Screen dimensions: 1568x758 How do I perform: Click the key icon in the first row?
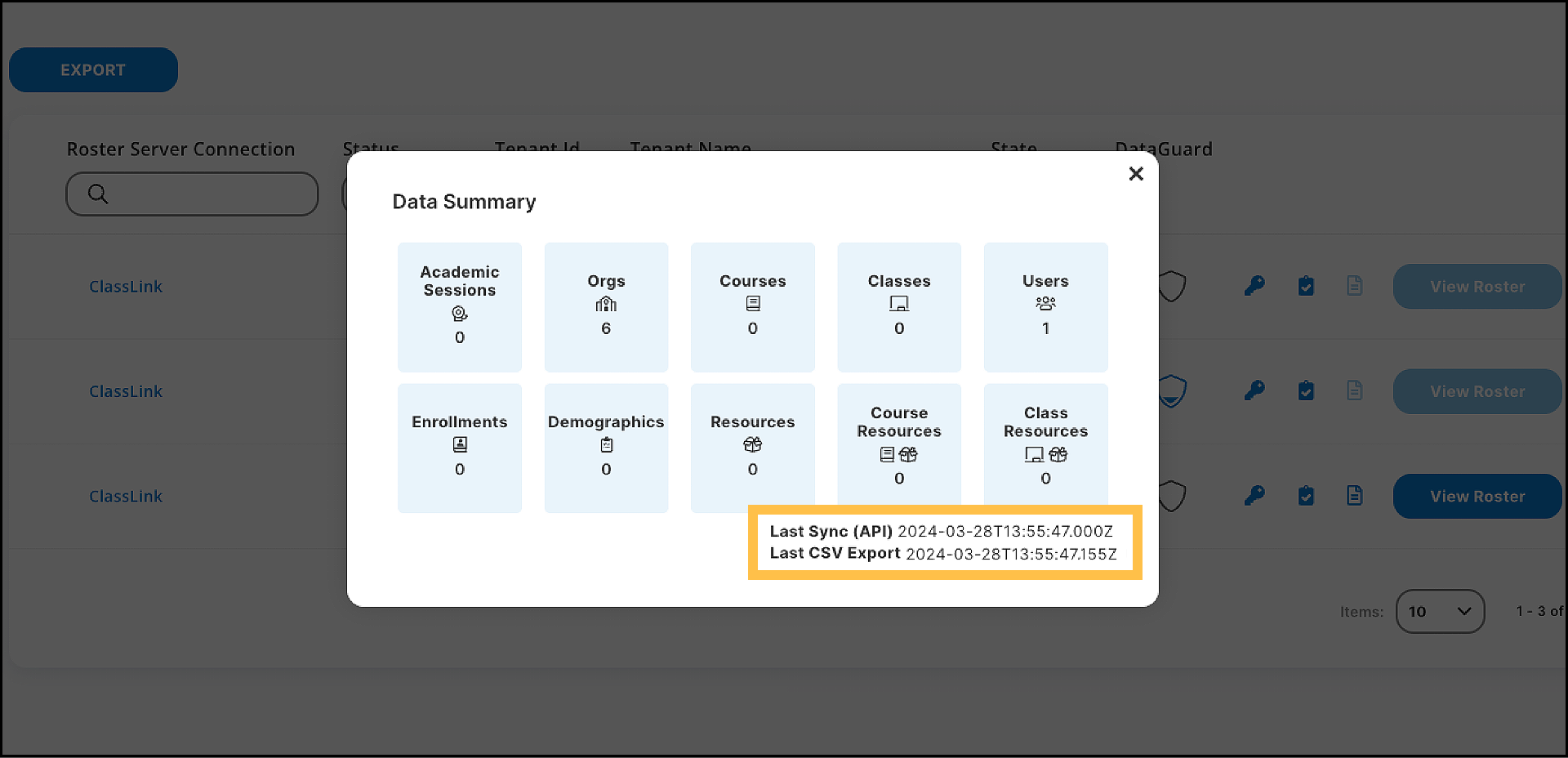[1254, 286]
